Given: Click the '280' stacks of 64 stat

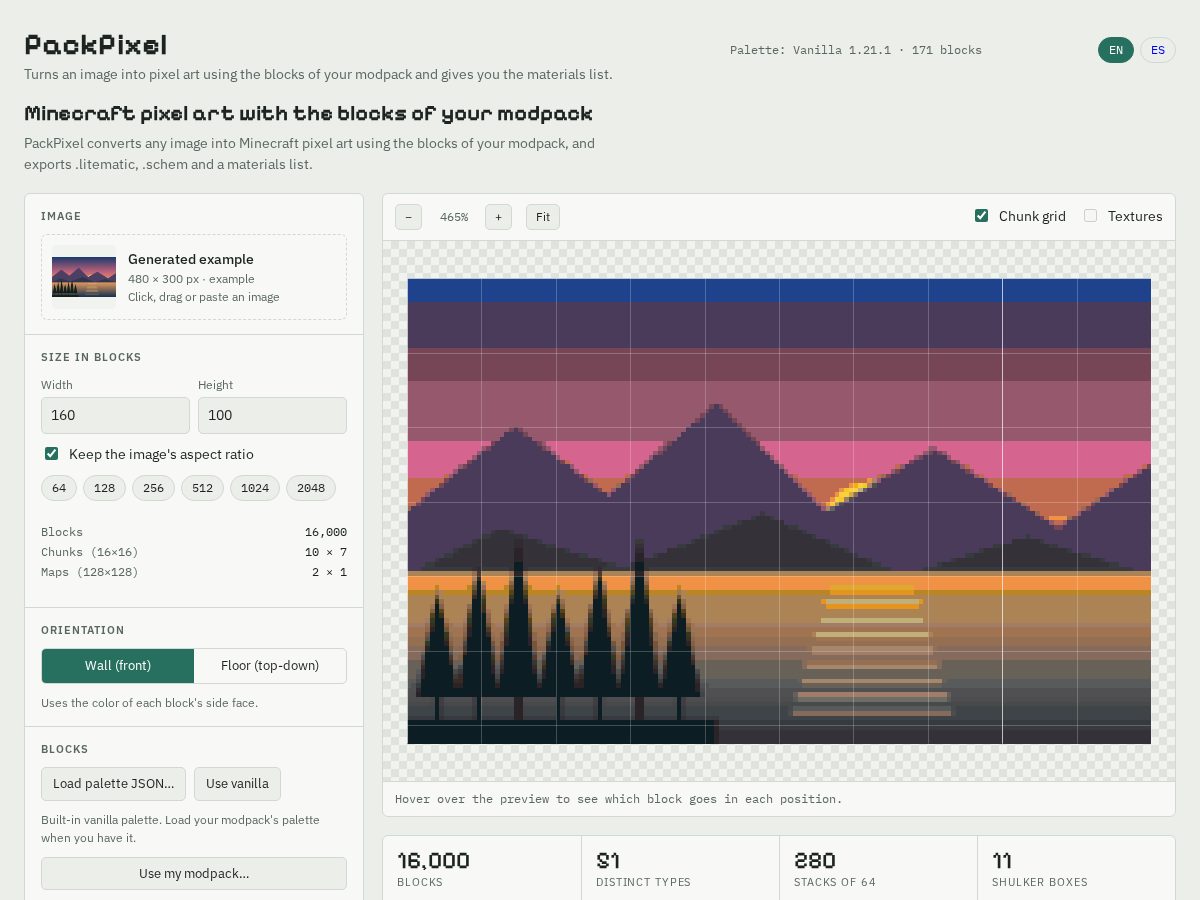Looking at the screenshot, I should pos(815,860).
